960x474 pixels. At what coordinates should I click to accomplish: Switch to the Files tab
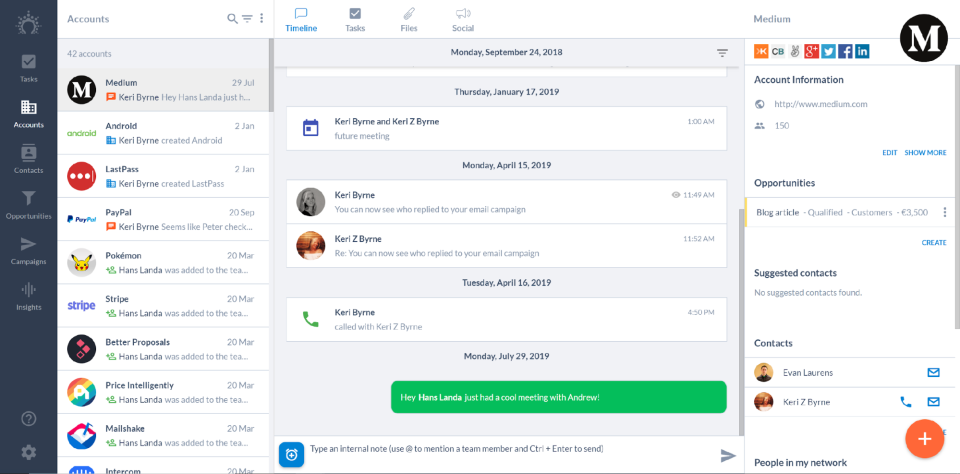pos(408,20)
